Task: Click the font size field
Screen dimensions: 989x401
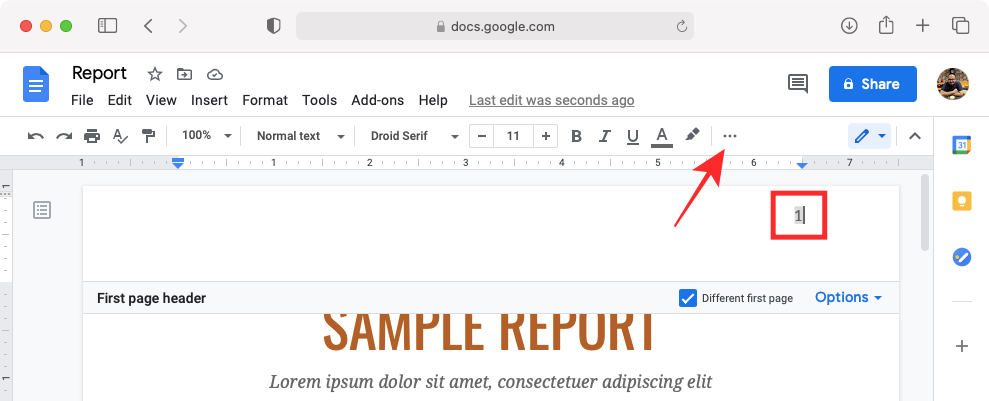Action: (x=513, y=136)
